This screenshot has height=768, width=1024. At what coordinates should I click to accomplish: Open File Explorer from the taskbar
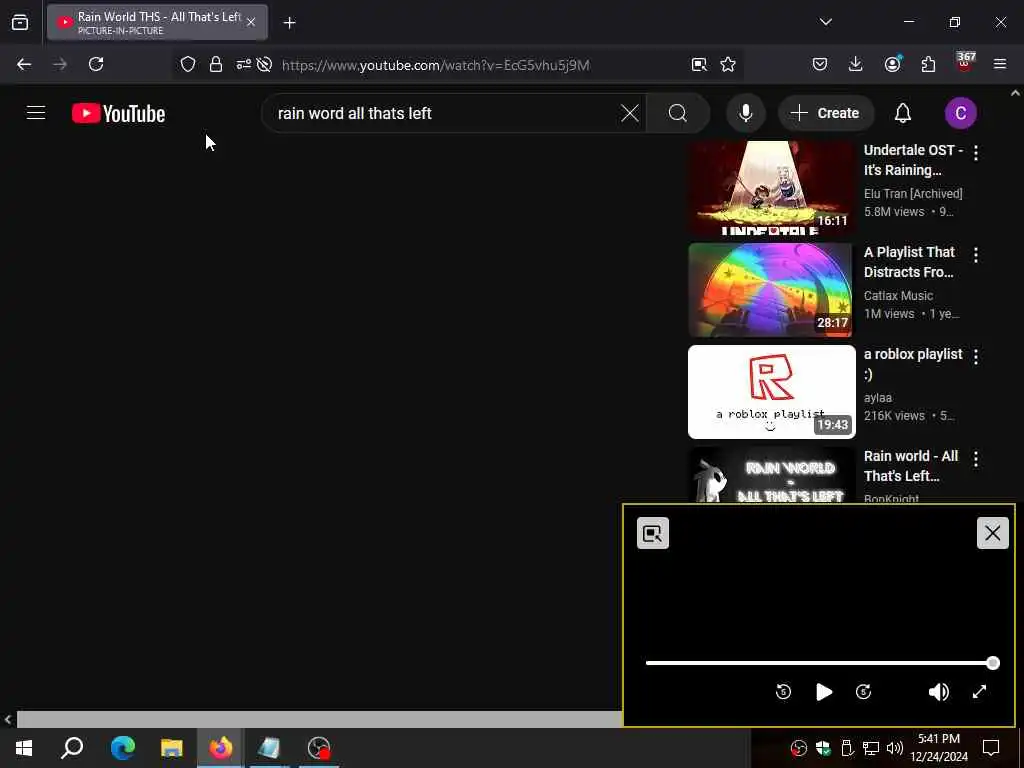[x=172, y=748]
